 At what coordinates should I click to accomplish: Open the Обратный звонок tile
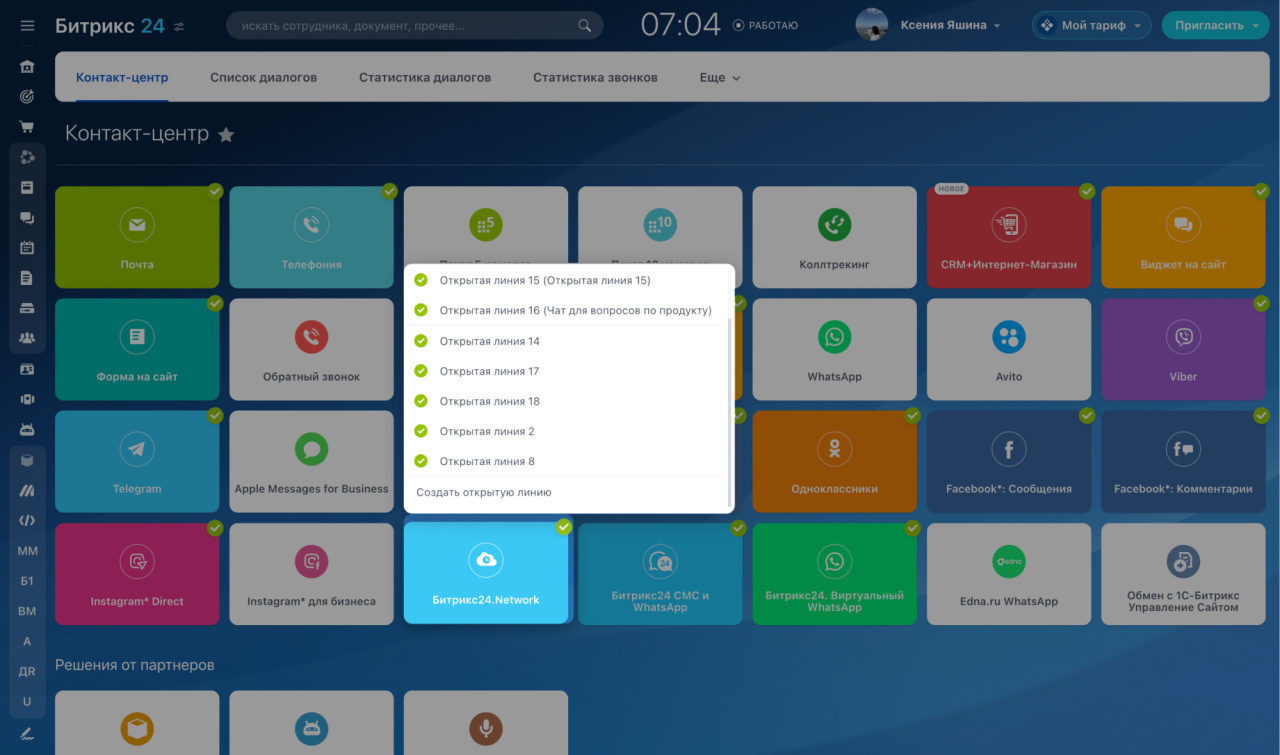click(x=311, y=349)
